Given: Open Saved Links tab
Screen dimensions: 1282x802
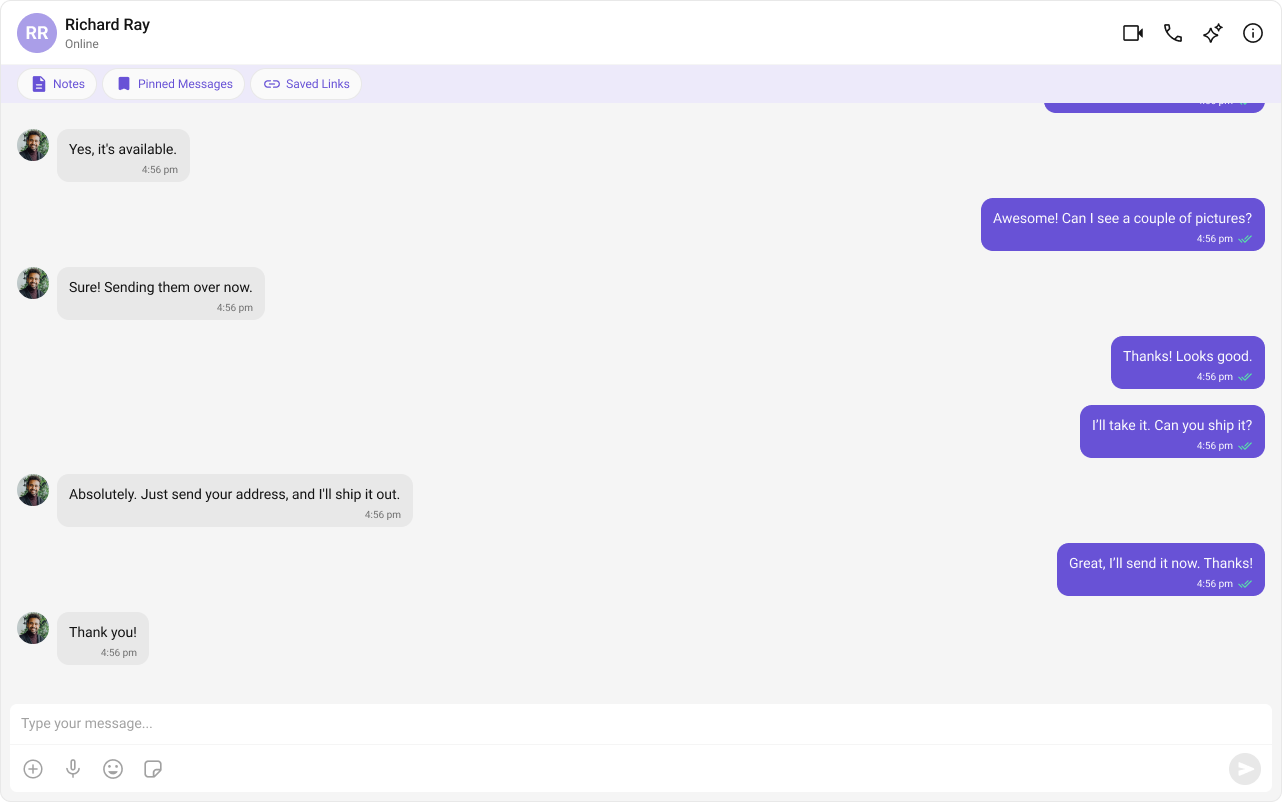Looking at the screenshot, I should pos(306,84).
